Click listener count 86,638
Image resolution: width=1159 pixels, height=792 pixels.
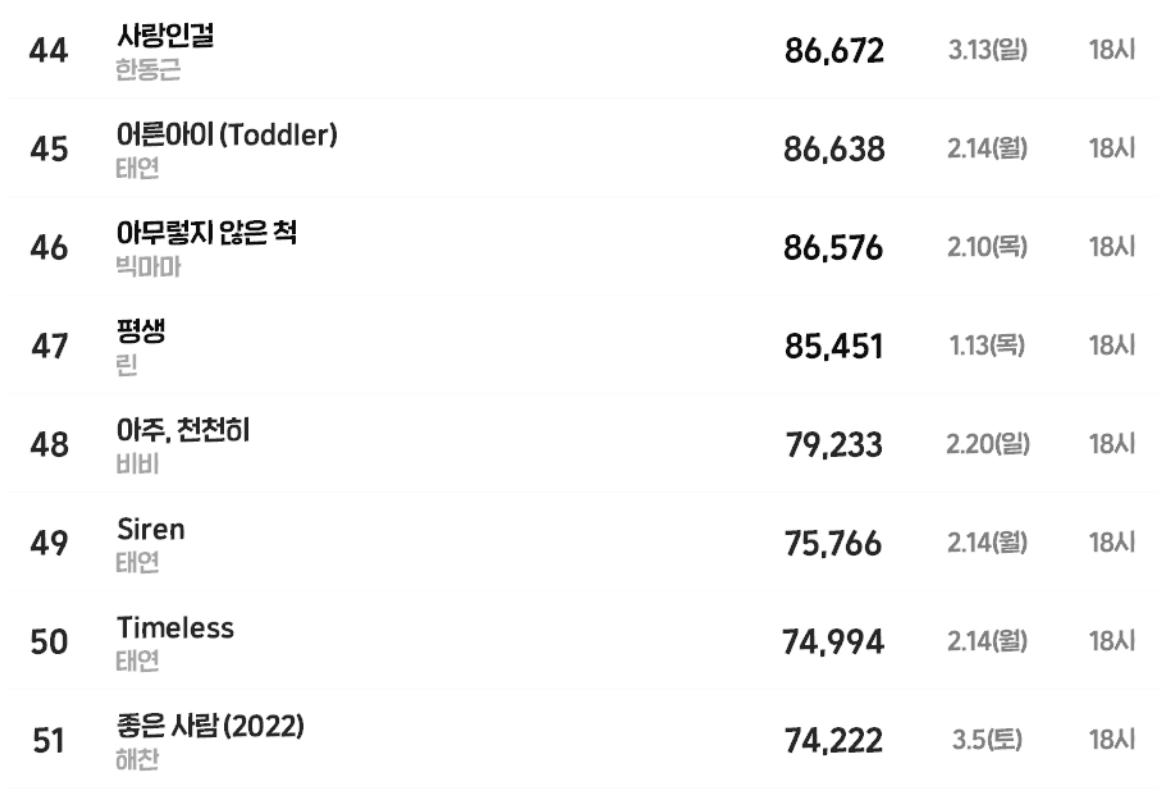coord(834,150)
